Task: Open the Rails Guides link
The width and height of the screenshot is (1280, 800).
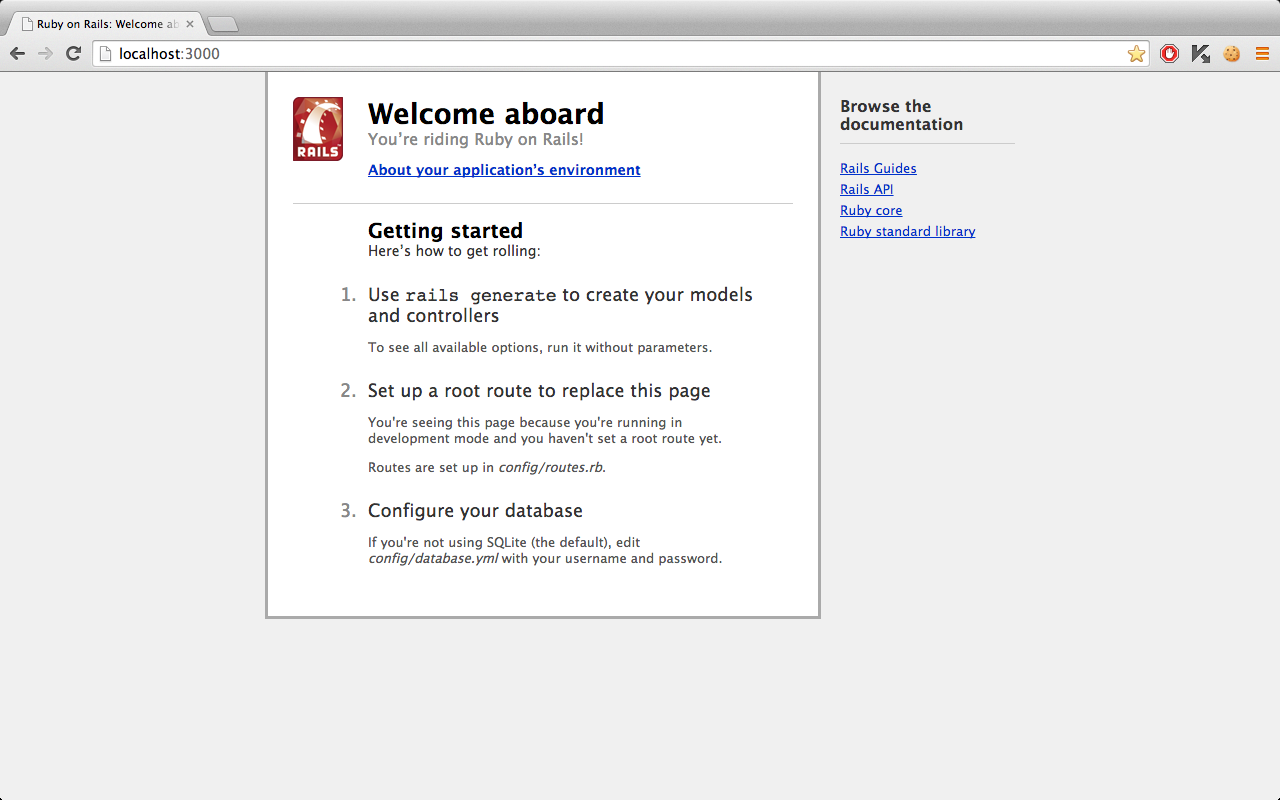Action: coord(878,168)
